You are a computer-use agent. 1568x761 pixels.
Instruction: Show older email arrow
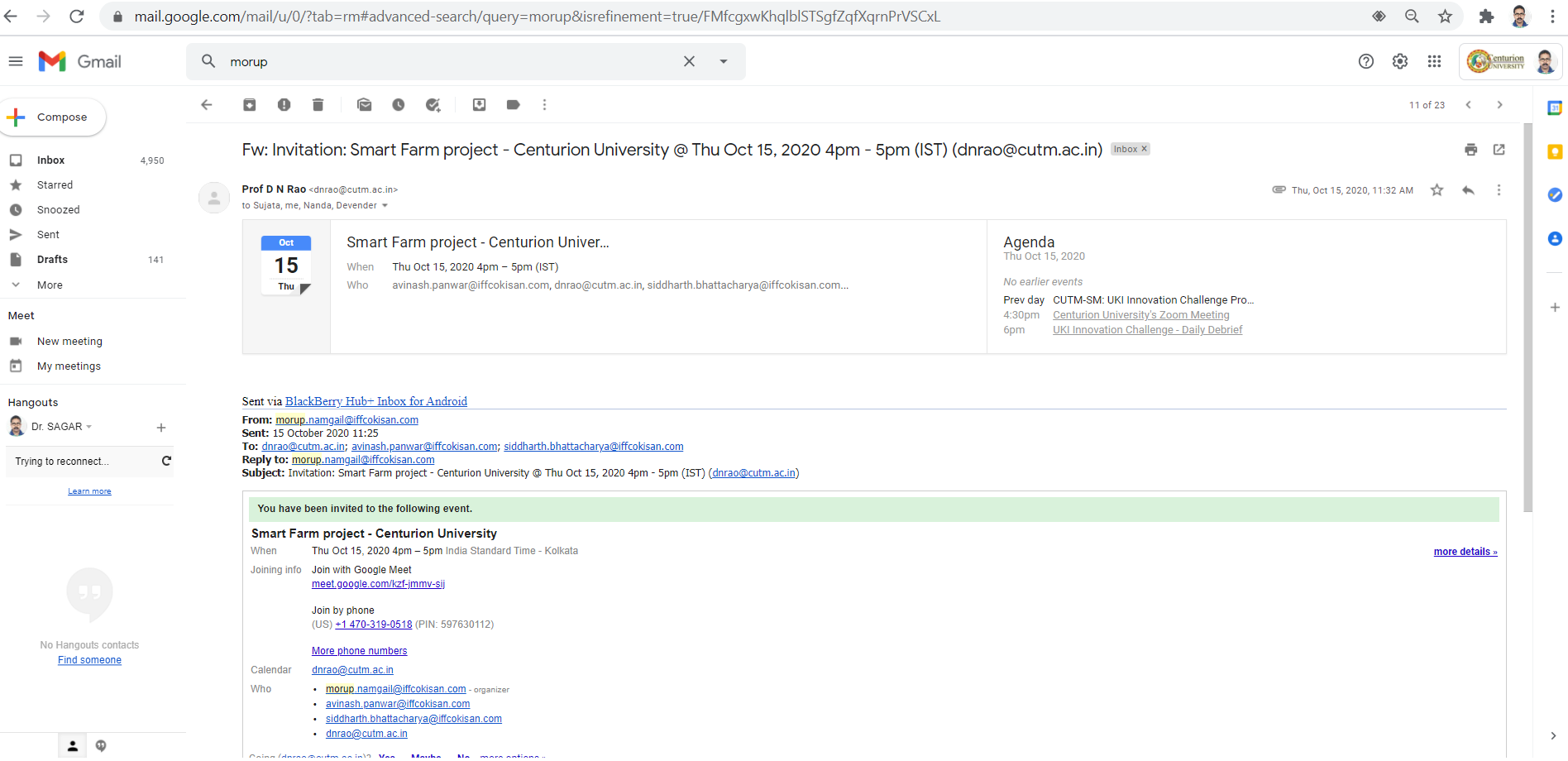click(1500, 105)
